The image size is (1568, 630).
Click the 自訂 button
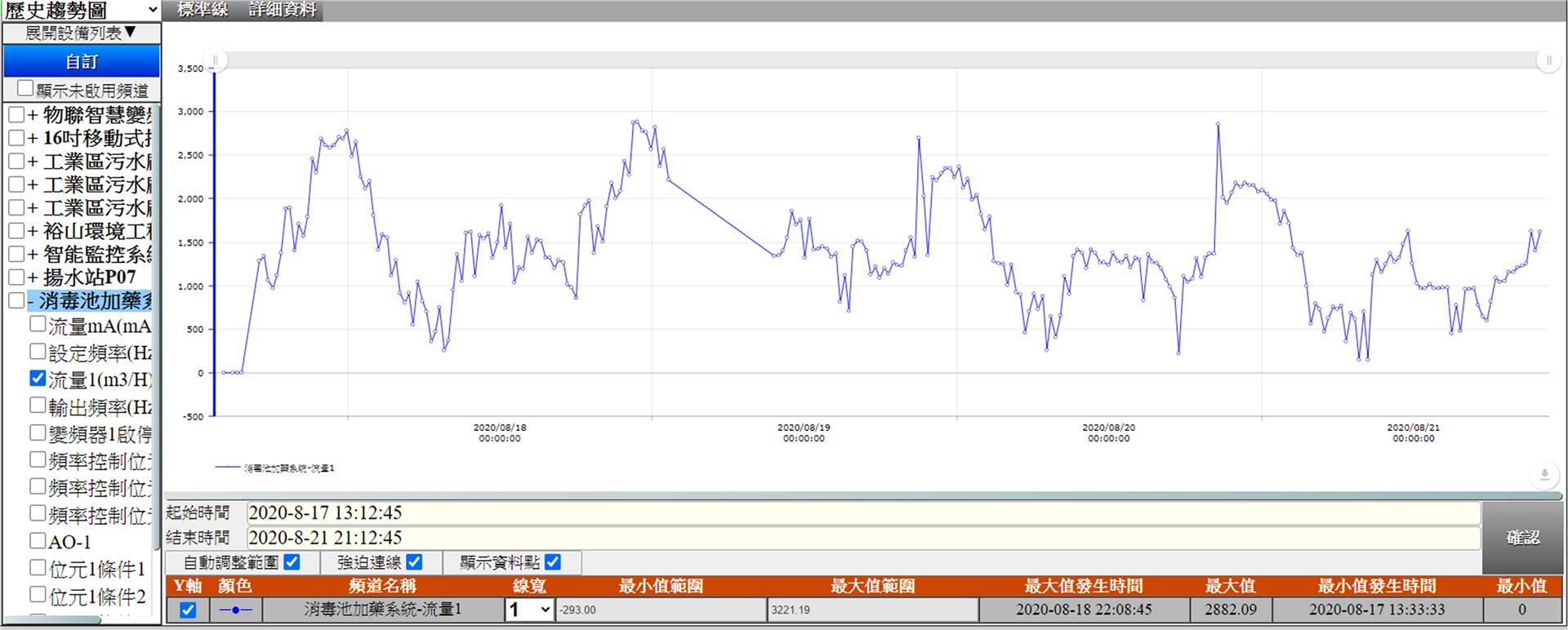(81, 61)
